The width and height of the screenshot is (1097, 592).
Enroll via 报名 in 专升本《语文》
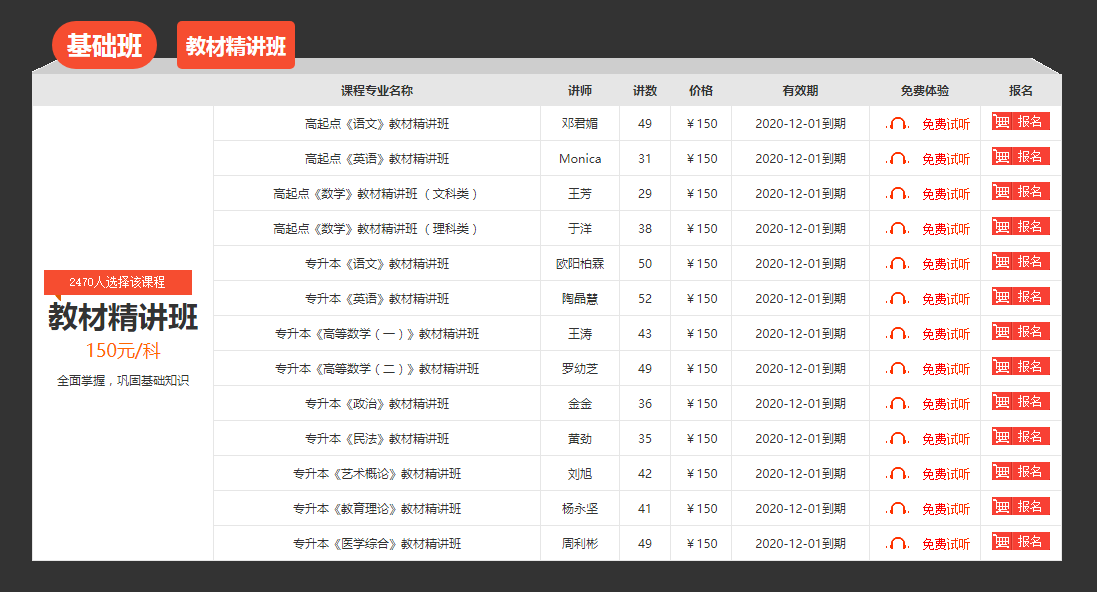(1021, 262)
